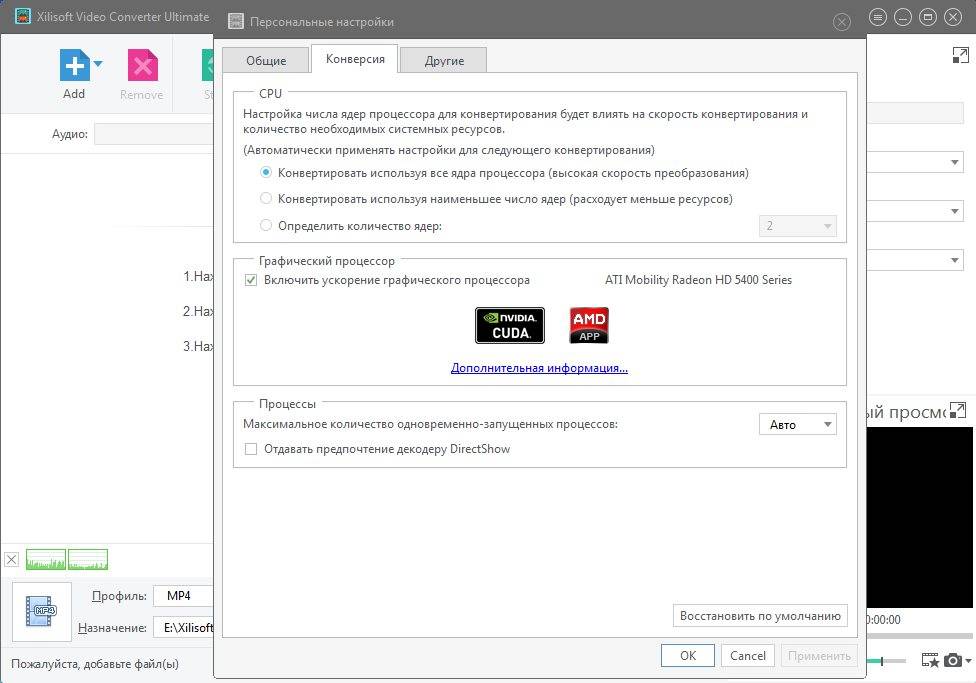
Task: Open the 'Авто' max processes dropdown
Action: pyautogui.click(x=797, y=425)
